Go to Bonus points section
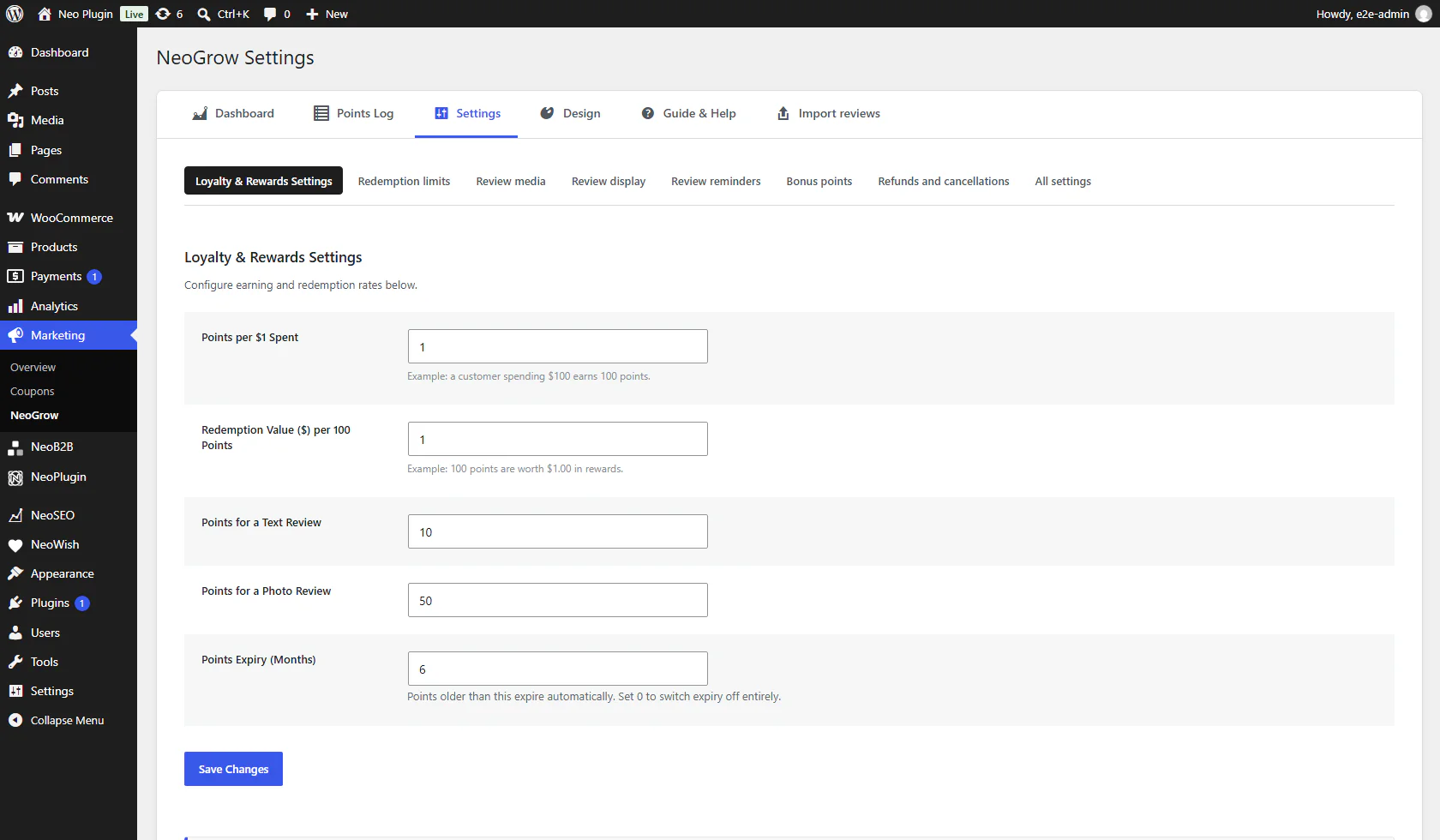Viewport: 1440px width, 840px height. point(819,181)
